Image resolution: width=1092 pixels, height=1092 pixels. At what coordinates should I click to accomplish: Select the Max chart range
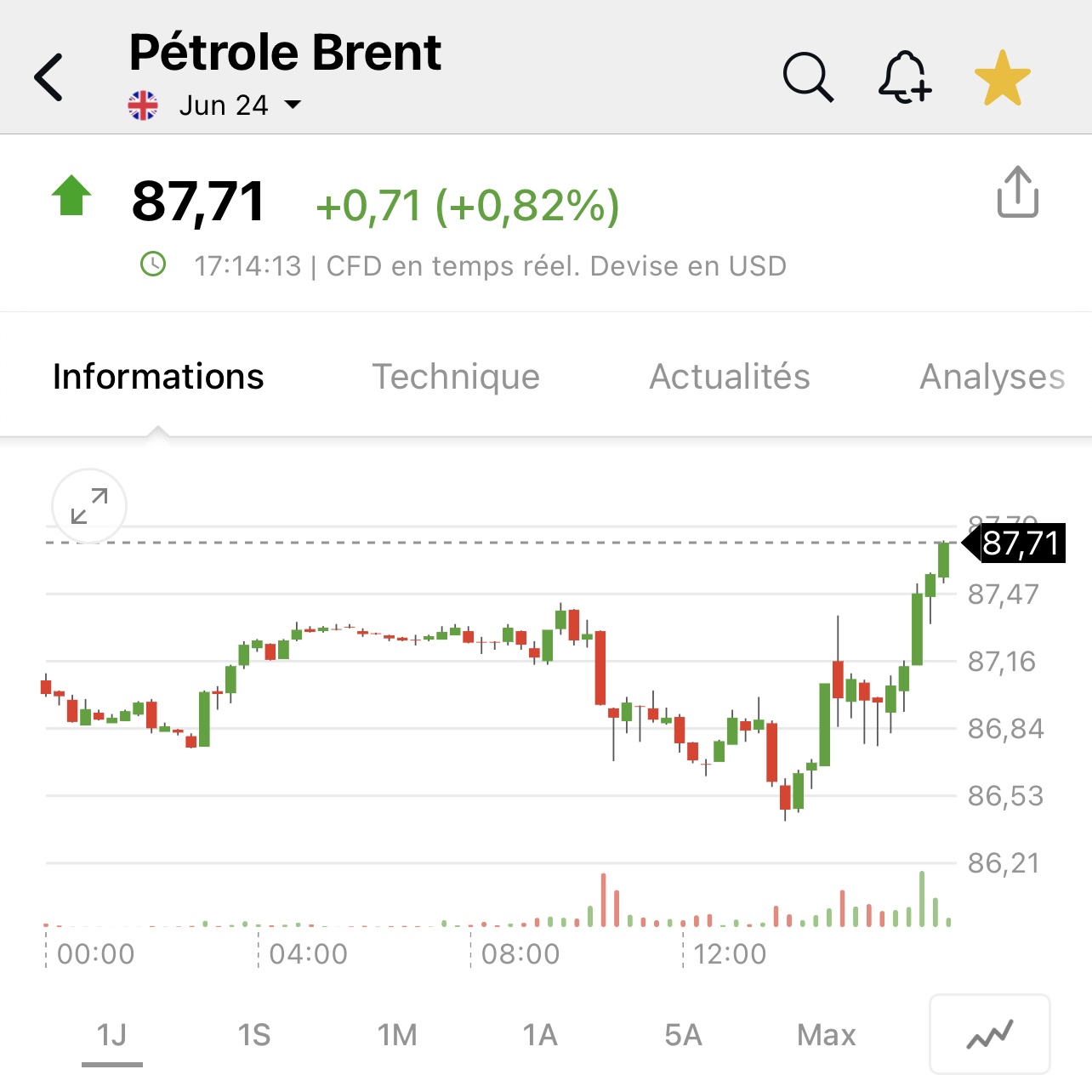(x=826, y=1035)
